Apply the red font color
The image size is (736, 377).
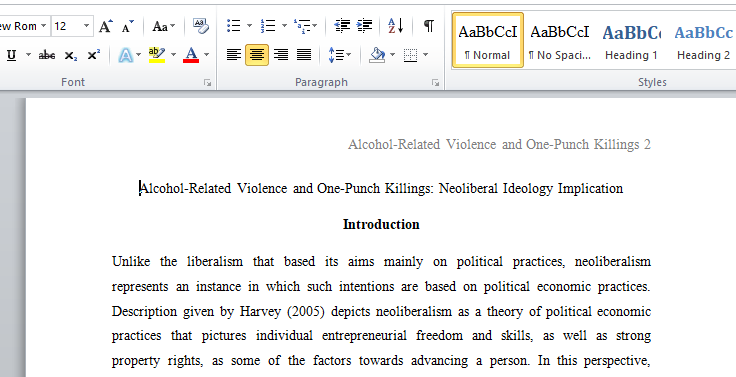coord(191,55)
